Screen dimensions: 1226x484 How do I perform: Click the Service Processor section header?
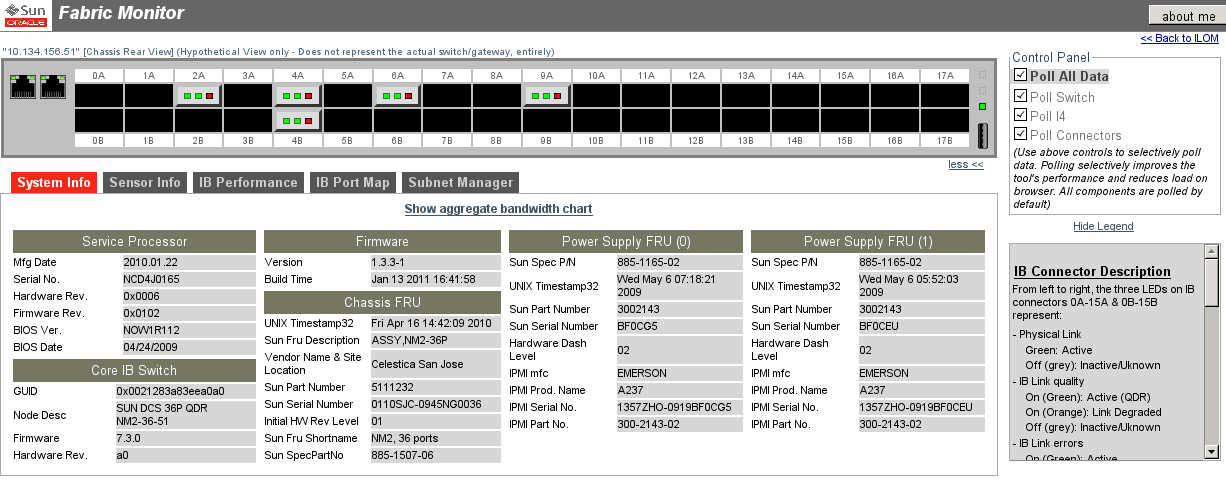135,241
